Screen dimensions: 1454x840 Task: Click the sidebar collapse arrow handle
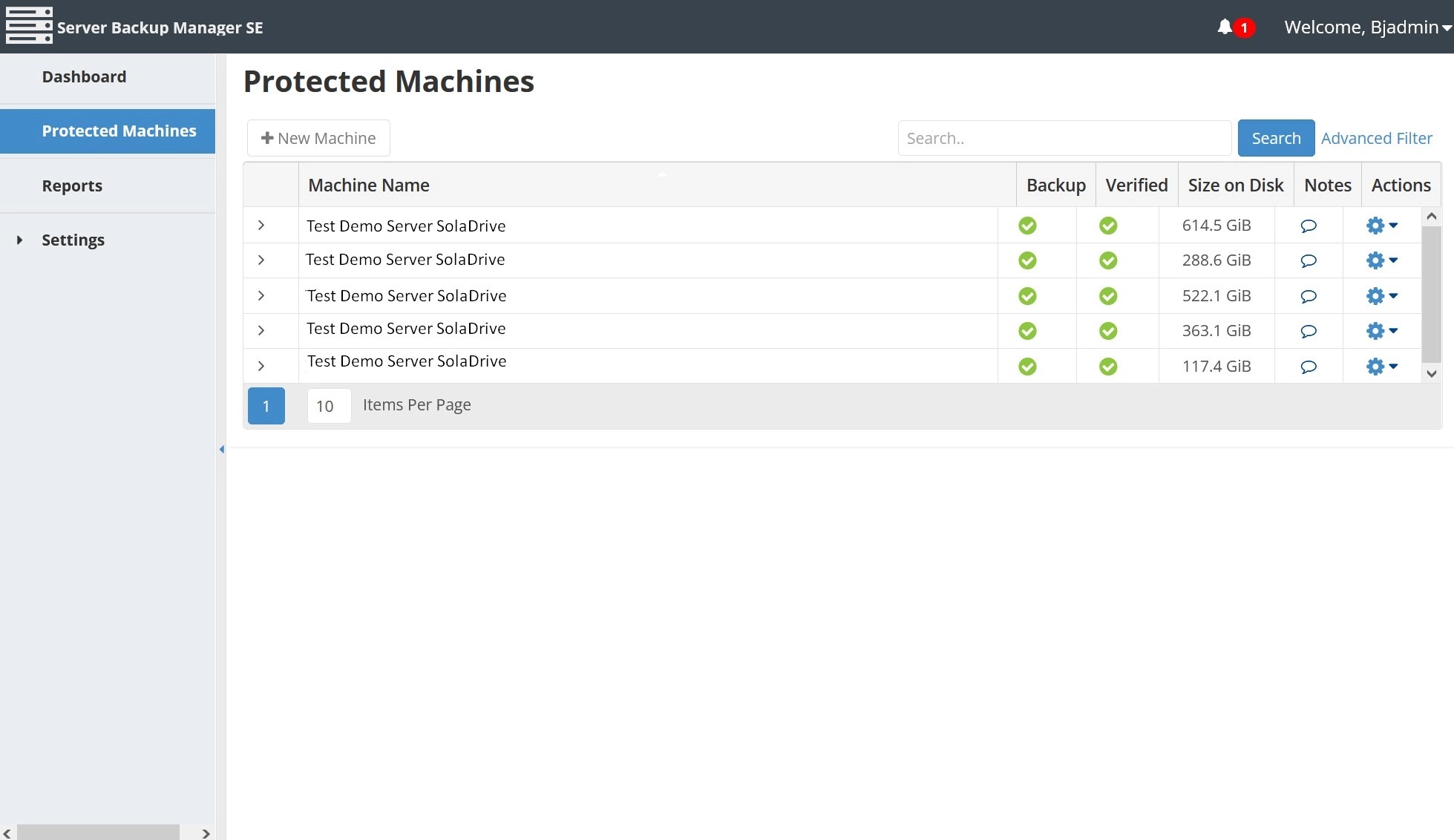[221, 450]
